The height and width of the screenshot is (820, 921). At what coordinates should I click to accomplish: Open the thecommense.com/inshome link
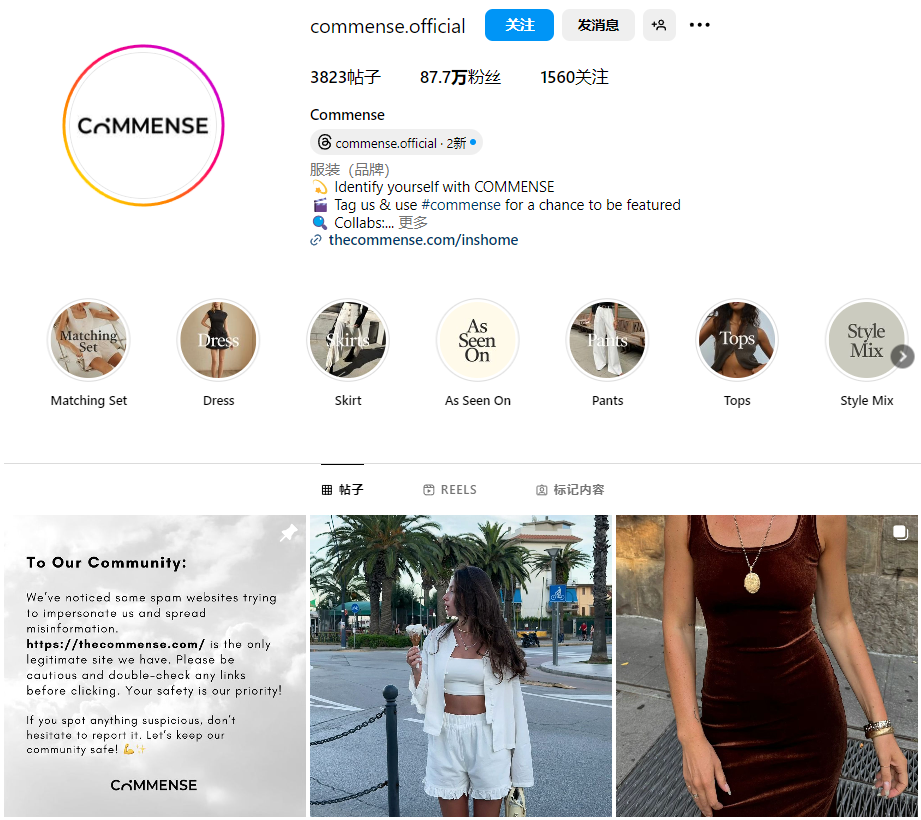tap(423, 240)
